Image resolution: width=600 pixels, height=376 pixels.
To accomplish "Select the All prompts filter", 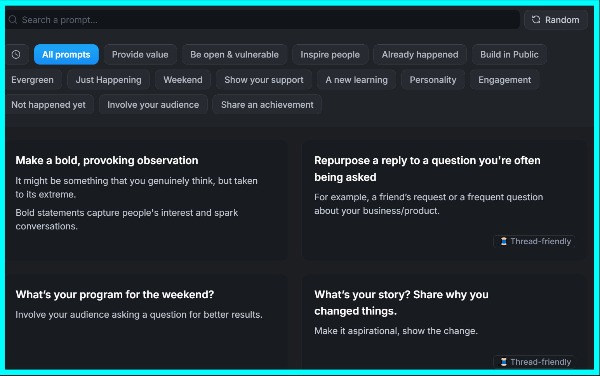I will click(x=66, y=55).
